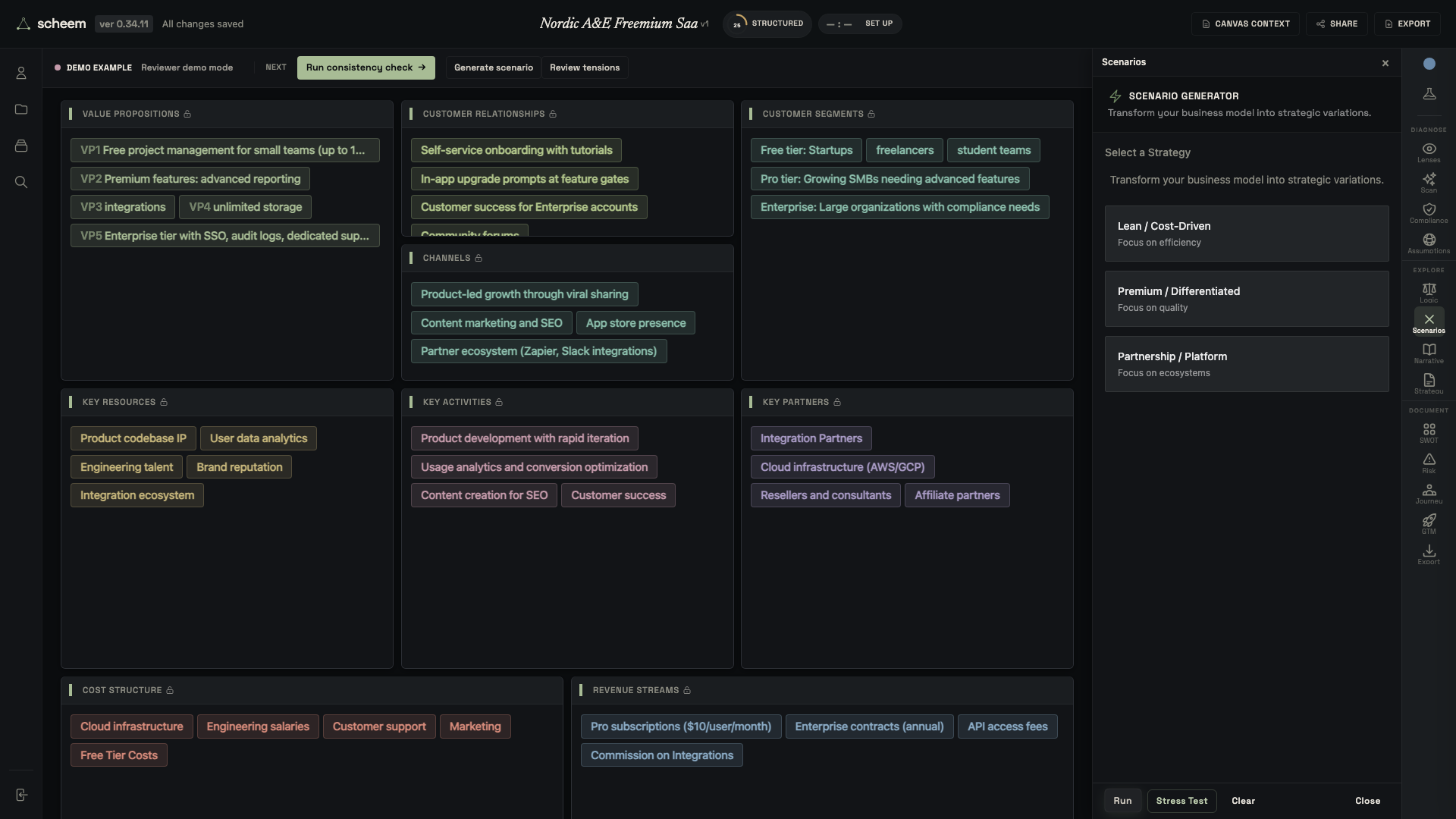Click the Scheem logo
Screen dimensions: 1456x819
click(52, 24)
